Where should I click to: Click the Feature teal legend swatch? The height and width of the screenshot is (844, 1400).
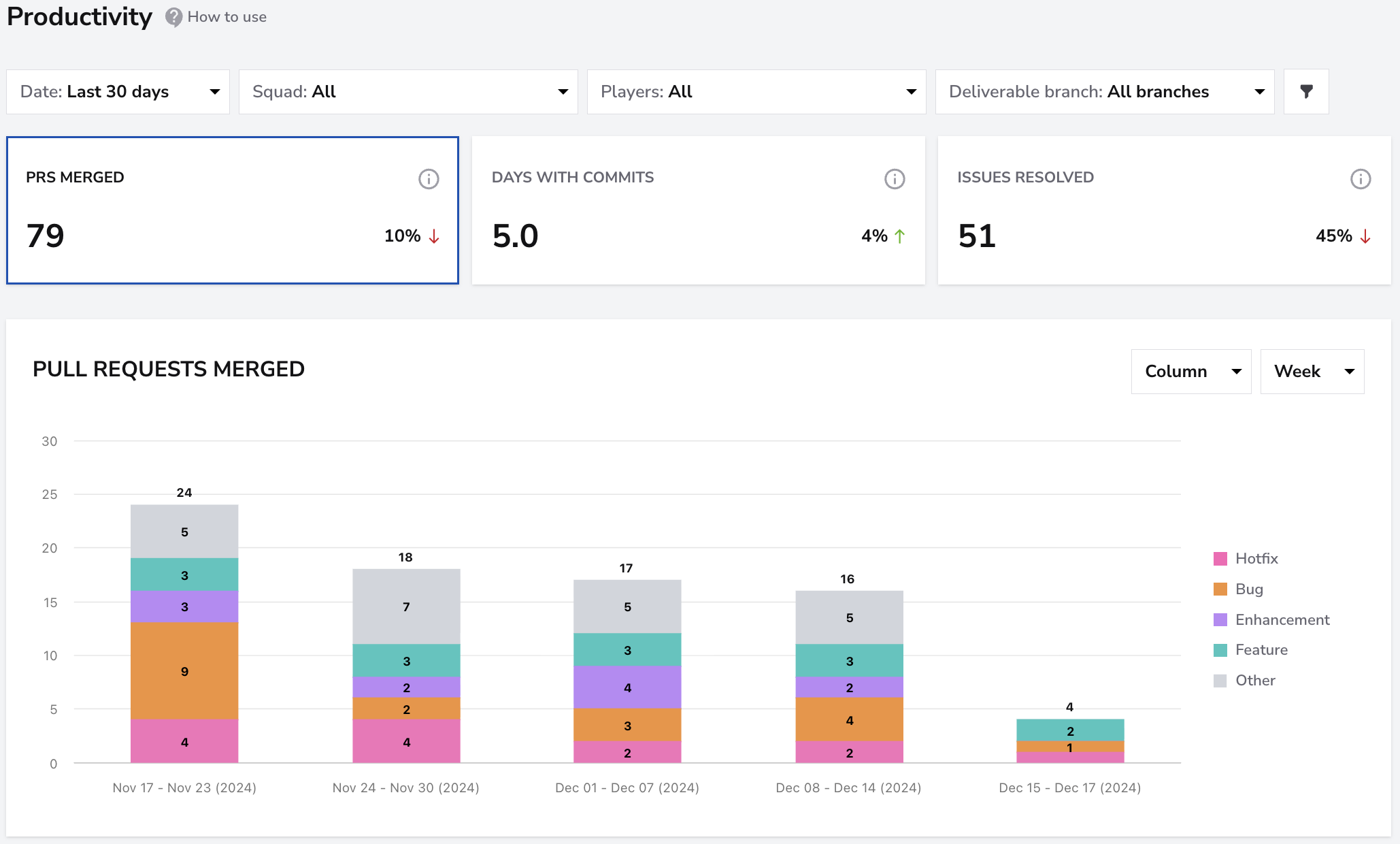(x=1220, y=650)
